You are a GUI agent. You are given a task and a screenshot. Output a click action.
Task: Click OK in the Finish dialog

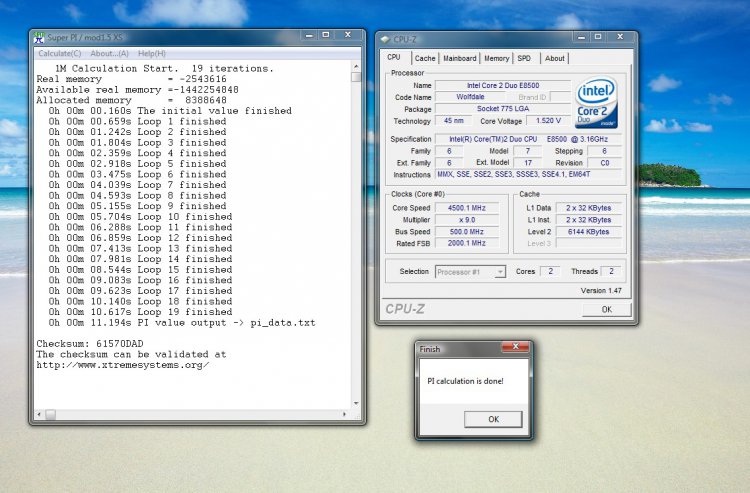pos(493,419)
